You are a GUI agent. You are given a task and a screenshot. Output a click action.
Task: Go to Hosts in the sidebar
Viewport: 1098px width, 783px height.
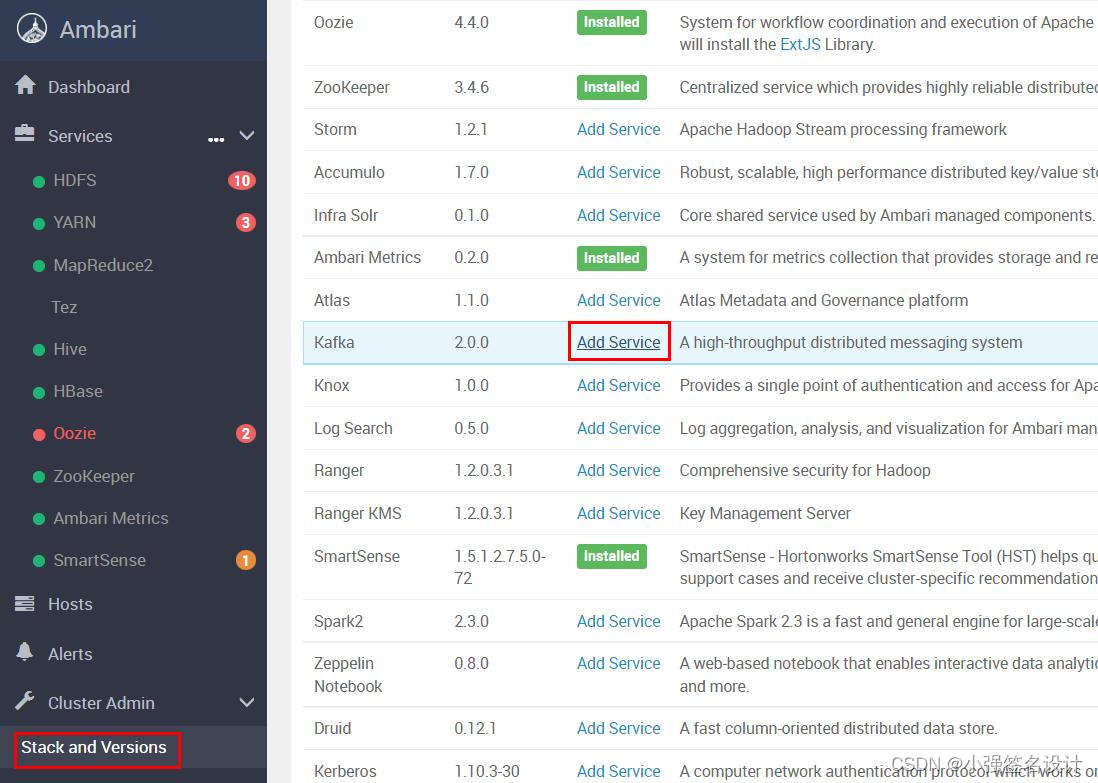coord(70,604)
